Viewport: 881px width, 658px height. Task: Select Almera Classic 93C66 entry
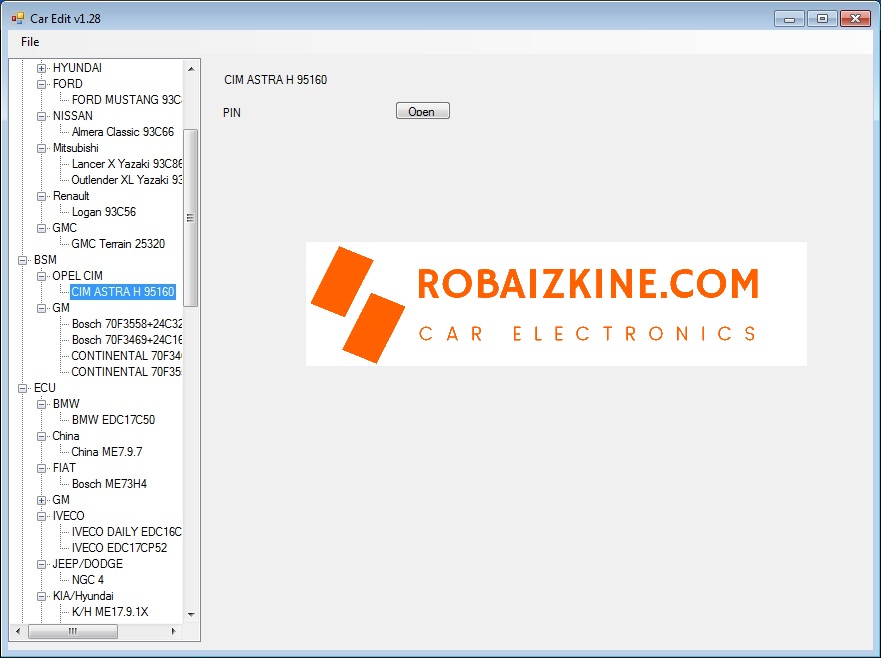pyautogui.click(x=122, y=132)
